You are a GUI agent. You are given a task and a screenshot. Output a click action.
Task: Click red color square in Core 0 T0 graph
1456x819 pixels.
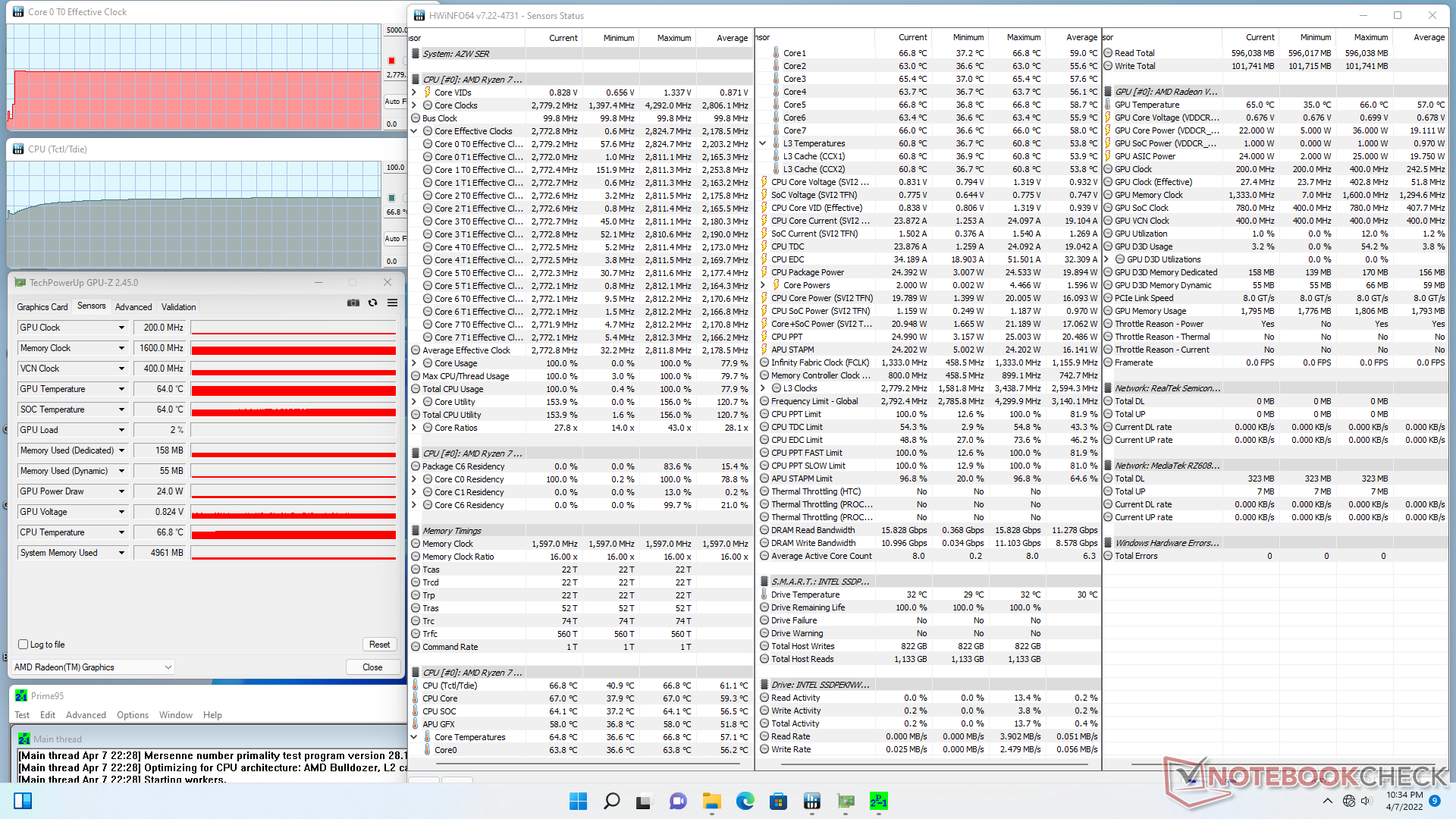point(391,61)
